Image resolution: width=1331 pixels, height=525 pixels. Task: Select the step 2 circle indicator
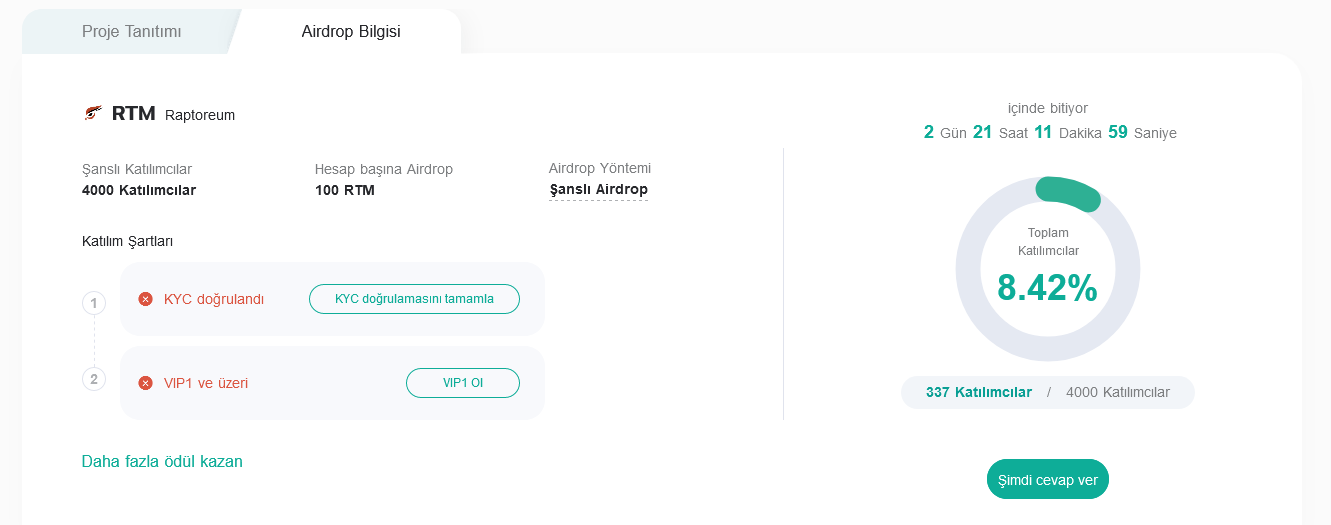pos(94,379)
